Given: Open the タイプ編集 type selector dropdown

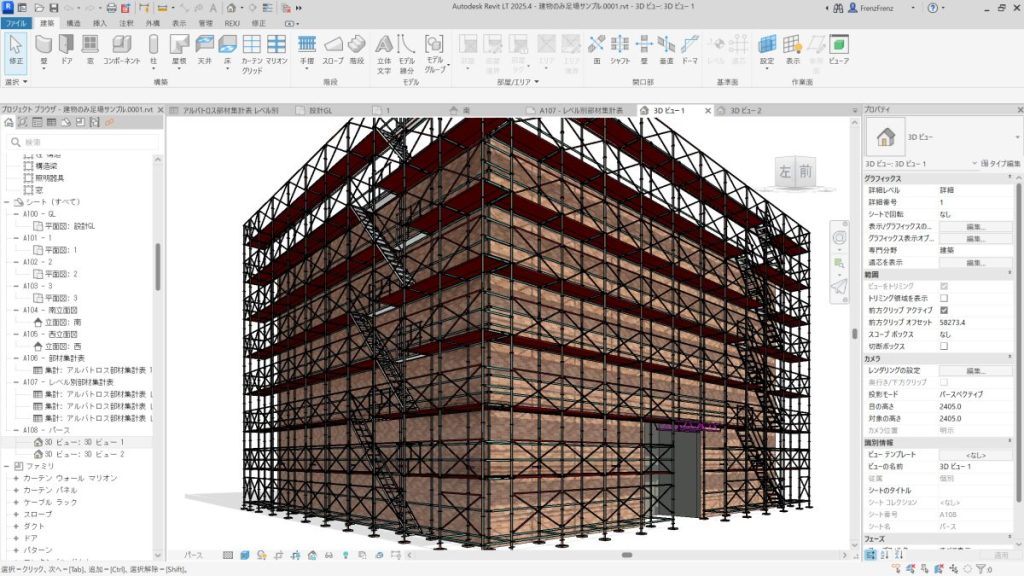Looking at the screenshot, I should coord(996,163).
